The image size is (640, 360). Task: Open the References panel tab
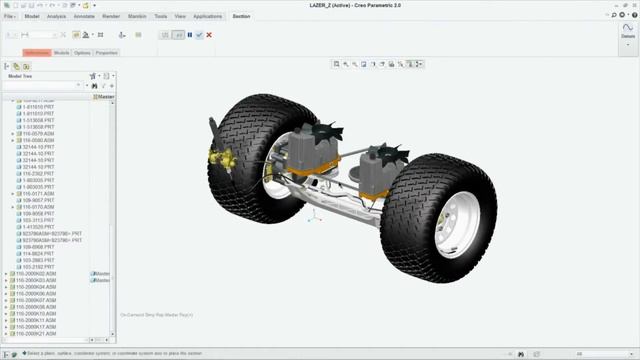tap(37, 53)
